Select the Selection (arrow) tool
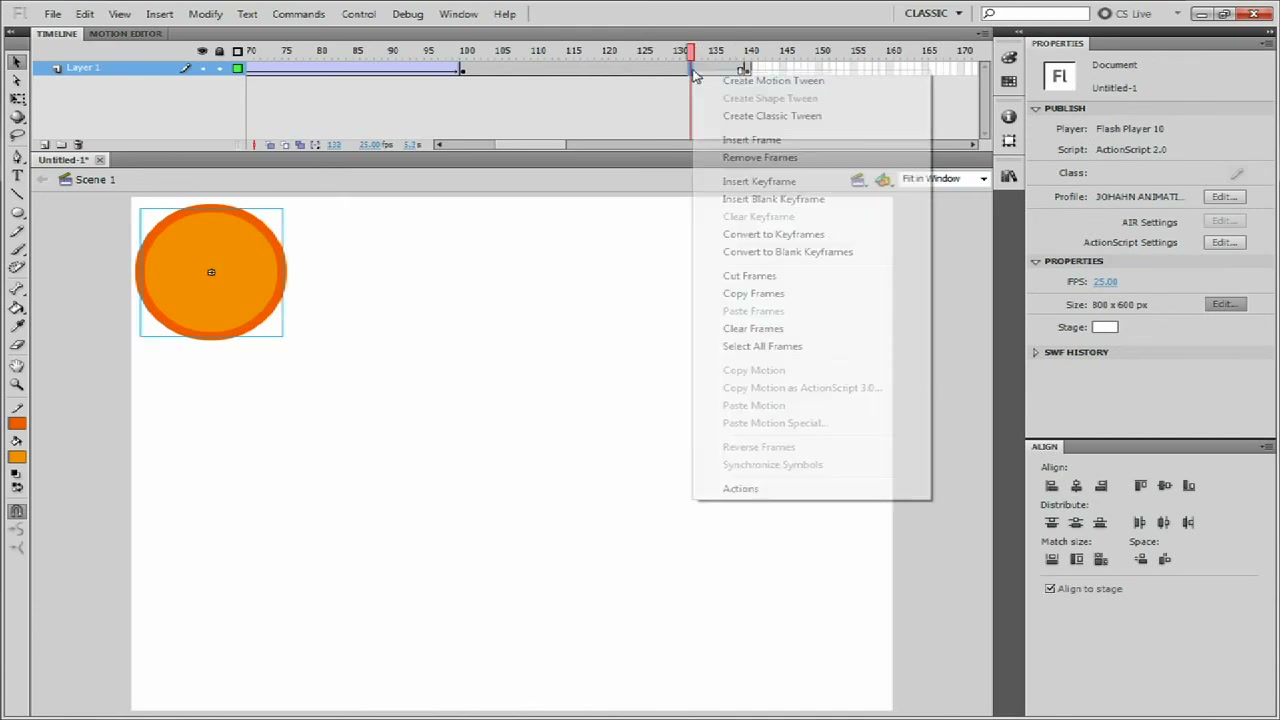Screen dimensions: 1280x720 (x=17, y=62)
